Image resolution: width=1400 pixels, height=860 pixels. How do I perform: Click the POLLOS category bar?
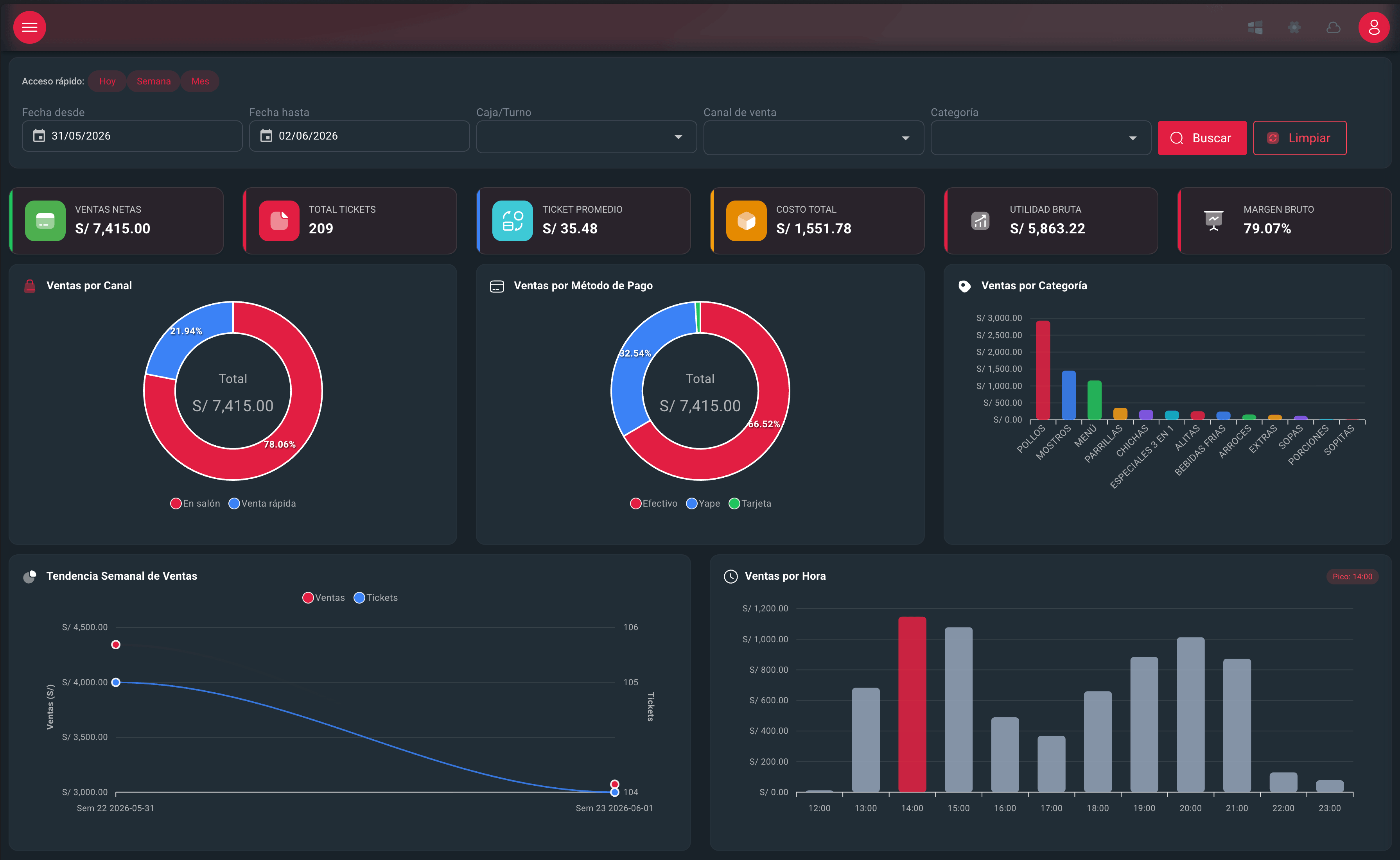[1043, 370]
